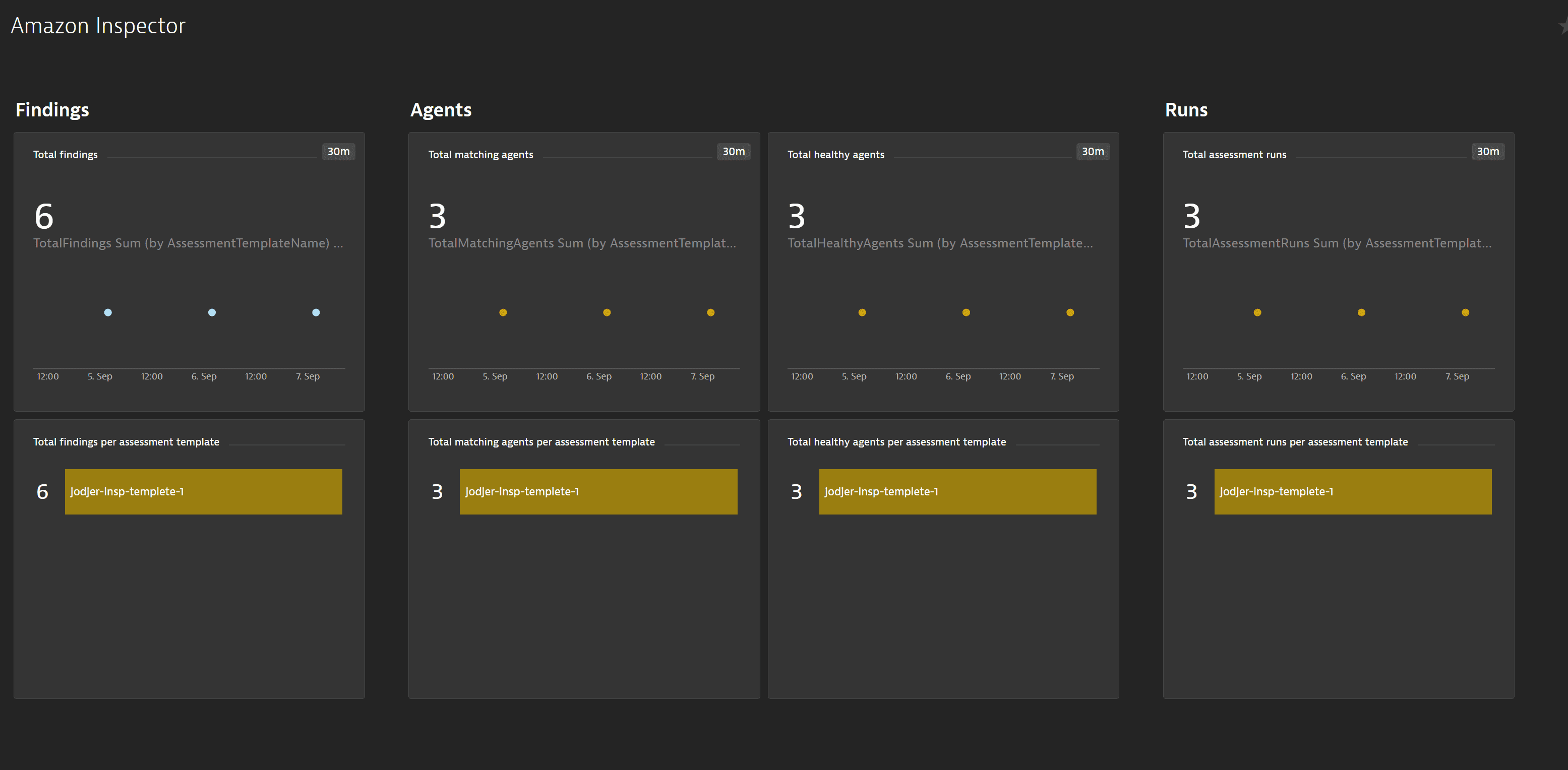
Task: Click the value 3 in Total matching agents
Action: [x=438, y=217]
